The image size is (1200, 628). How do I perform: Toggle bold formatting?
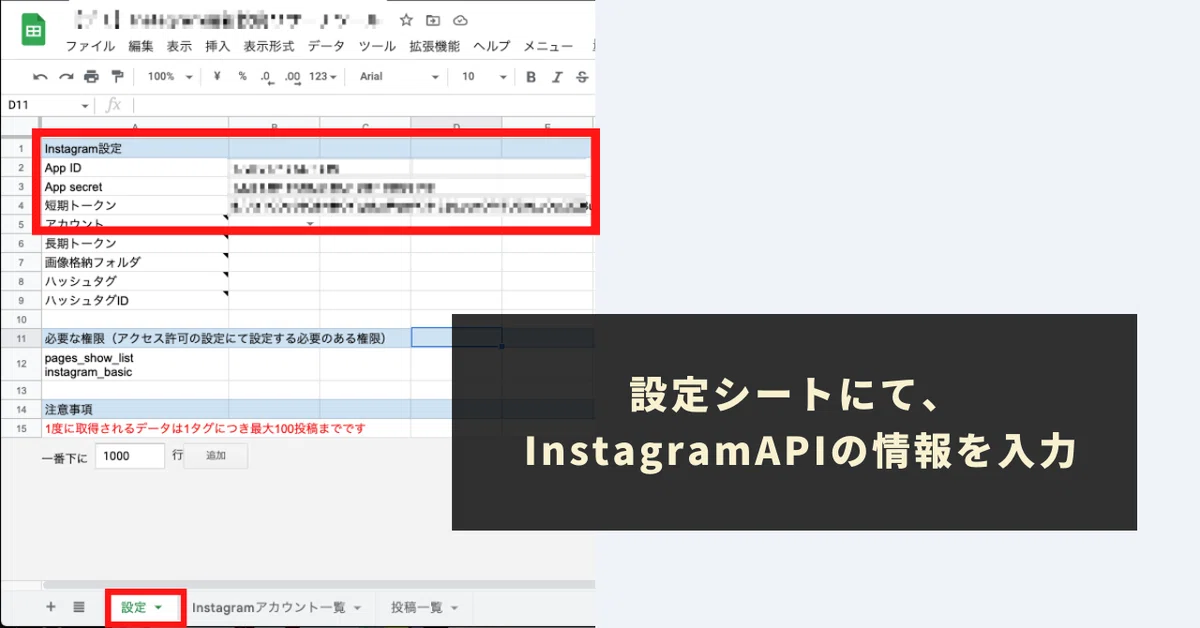pyautogui.click(x=531, y=77)
